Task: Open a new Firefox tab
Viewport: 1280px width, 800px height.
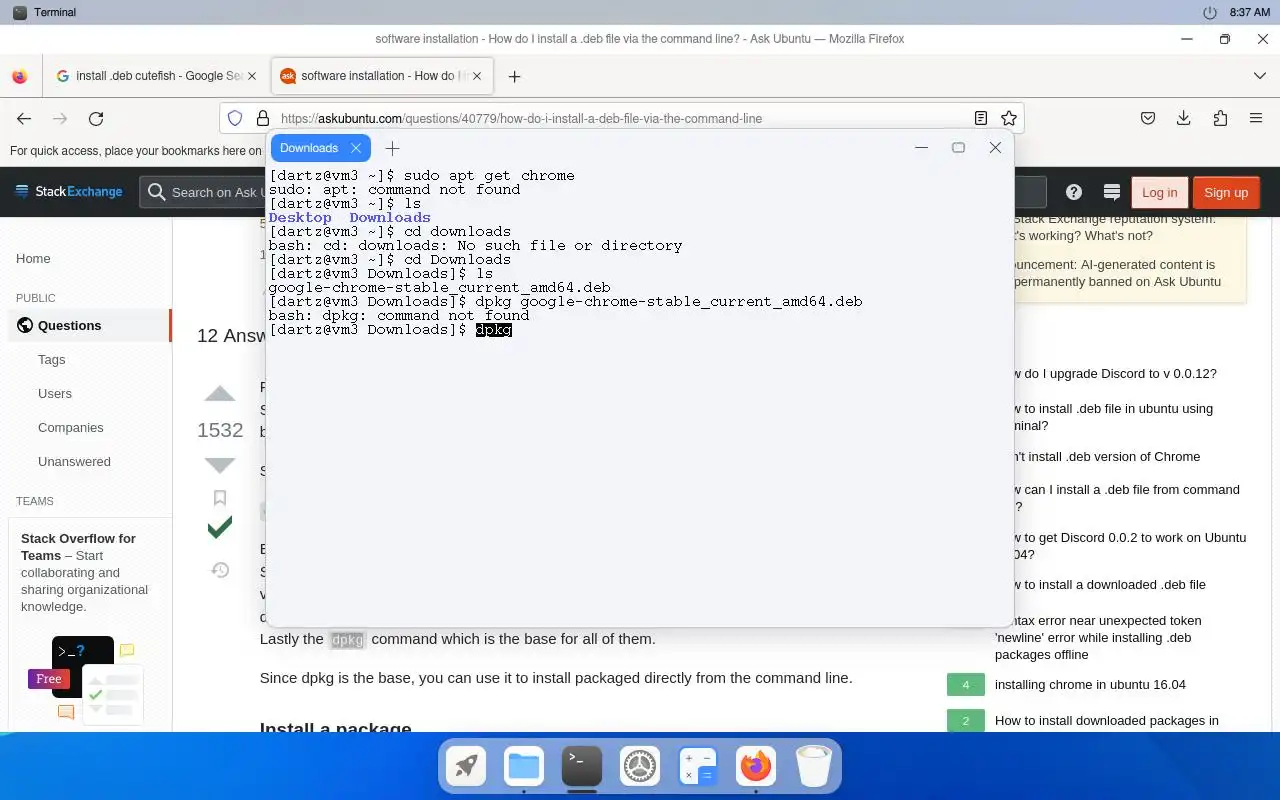Action: pos(514,76)
